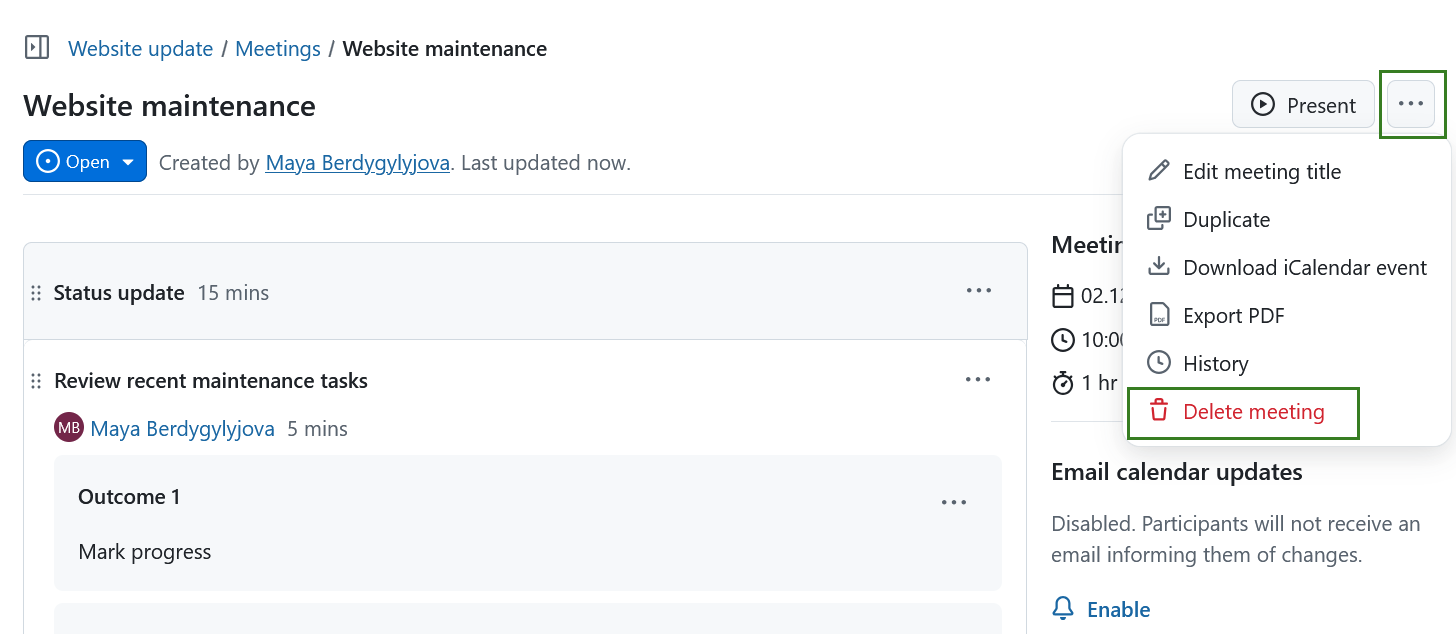Open the Meetings breadcrumb link
1456x634 pixels.
[x=277, y=47]
